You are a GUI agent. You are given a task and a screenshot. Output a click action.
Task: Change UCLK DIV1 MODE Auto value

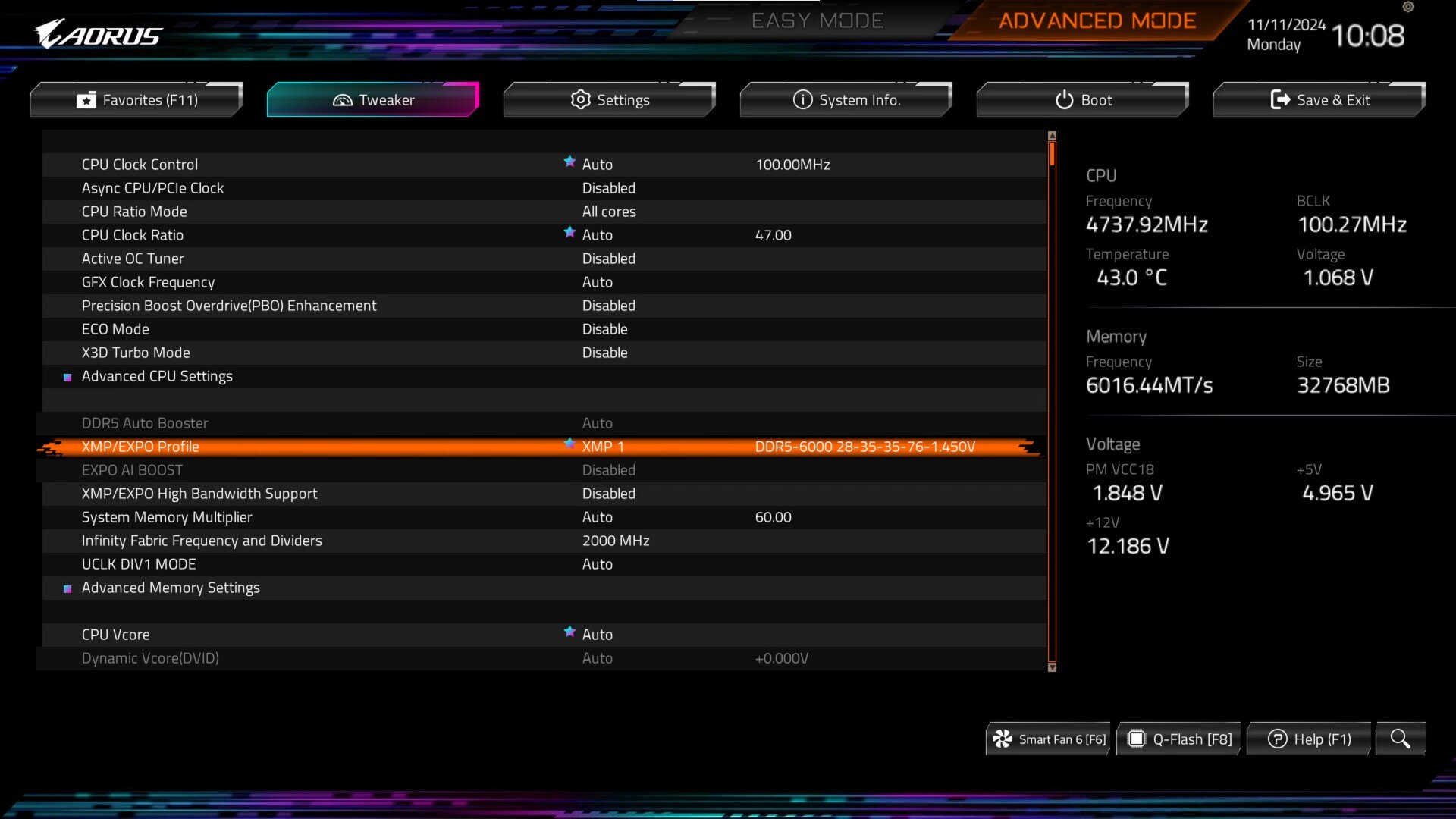597,564
